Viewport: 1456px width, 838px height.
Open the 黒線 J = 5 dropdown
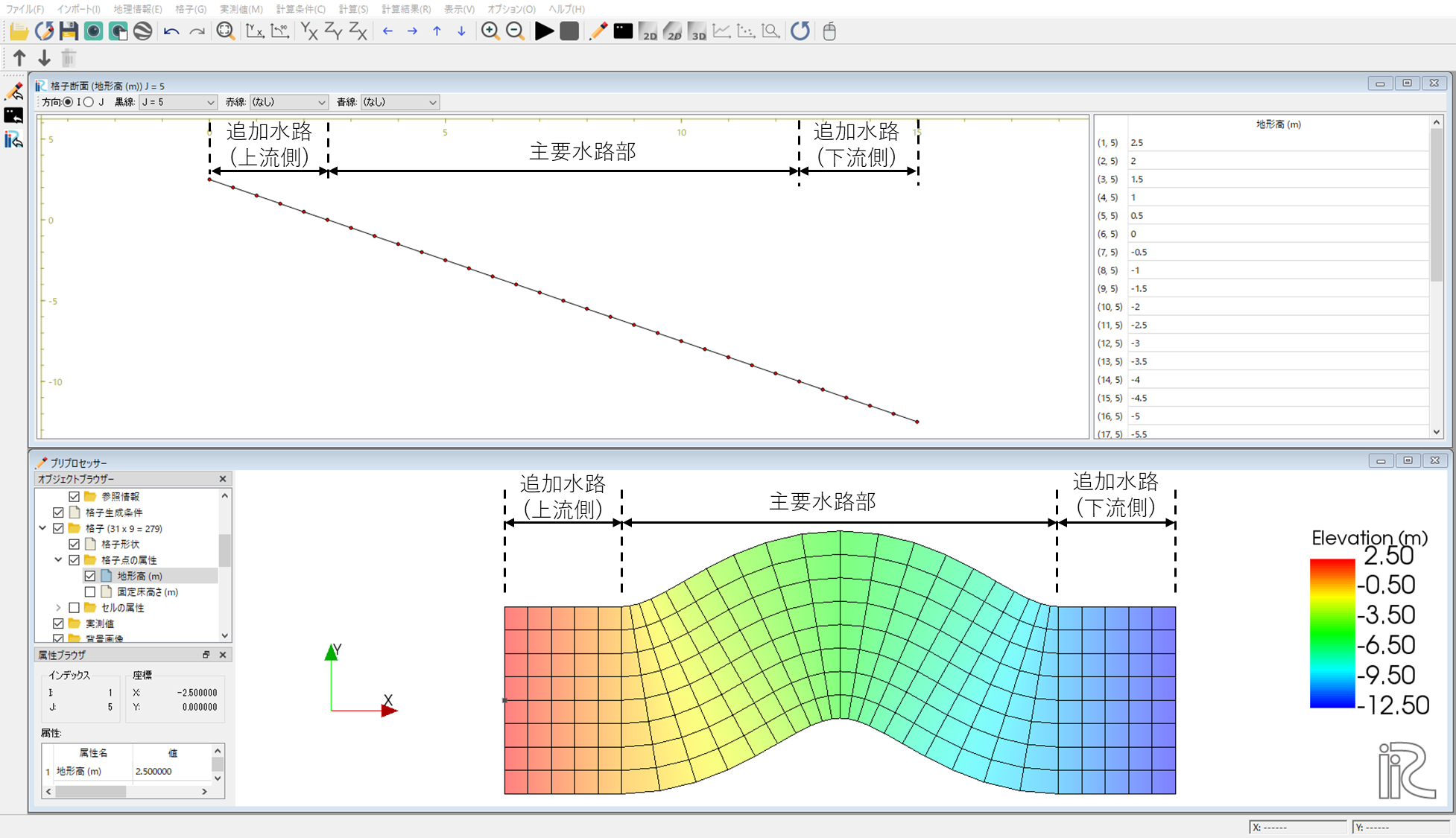coord(177,102)
